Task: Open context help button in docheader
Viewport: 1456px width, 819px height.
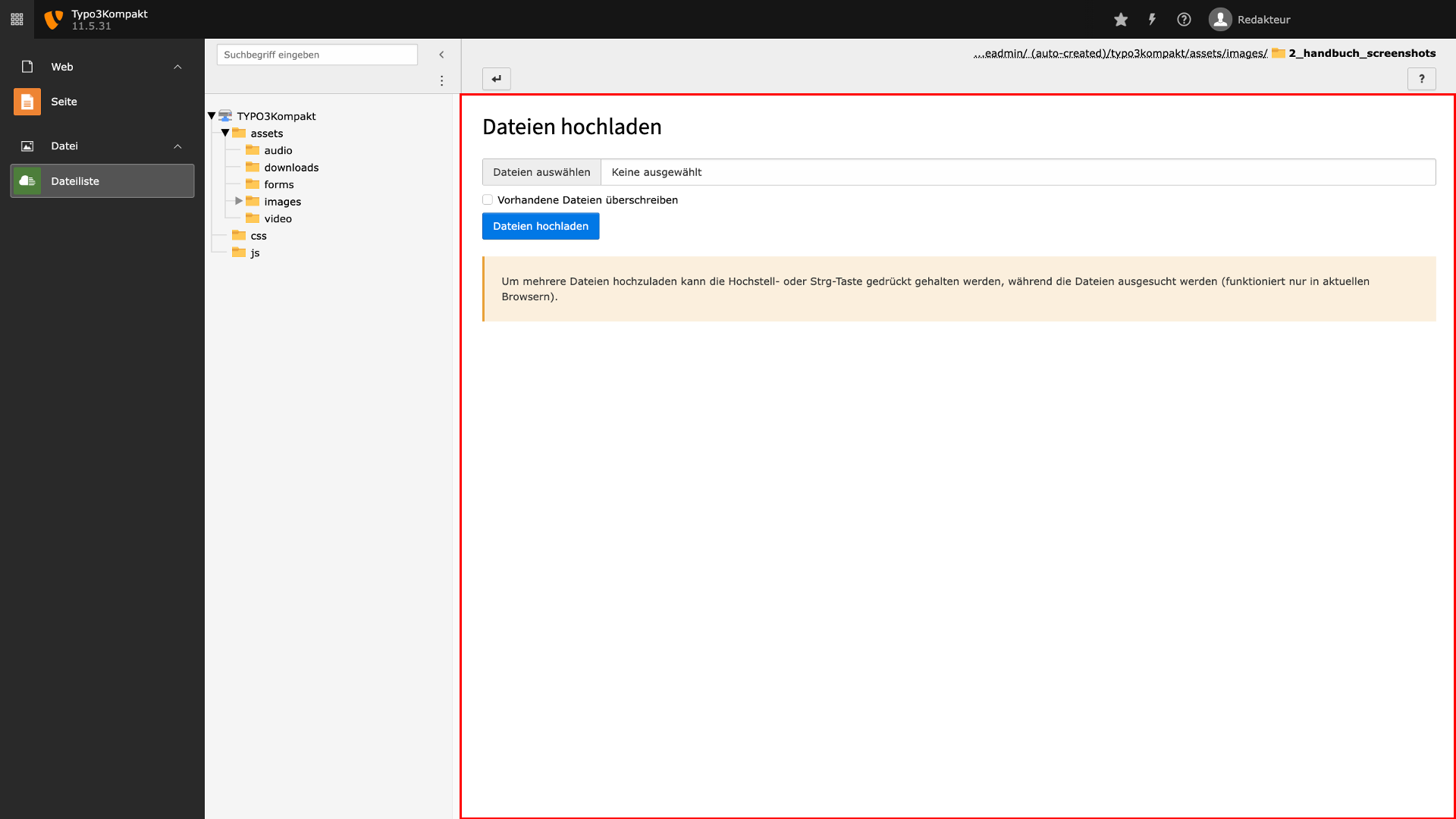Action: click(x=1422, y=79)
